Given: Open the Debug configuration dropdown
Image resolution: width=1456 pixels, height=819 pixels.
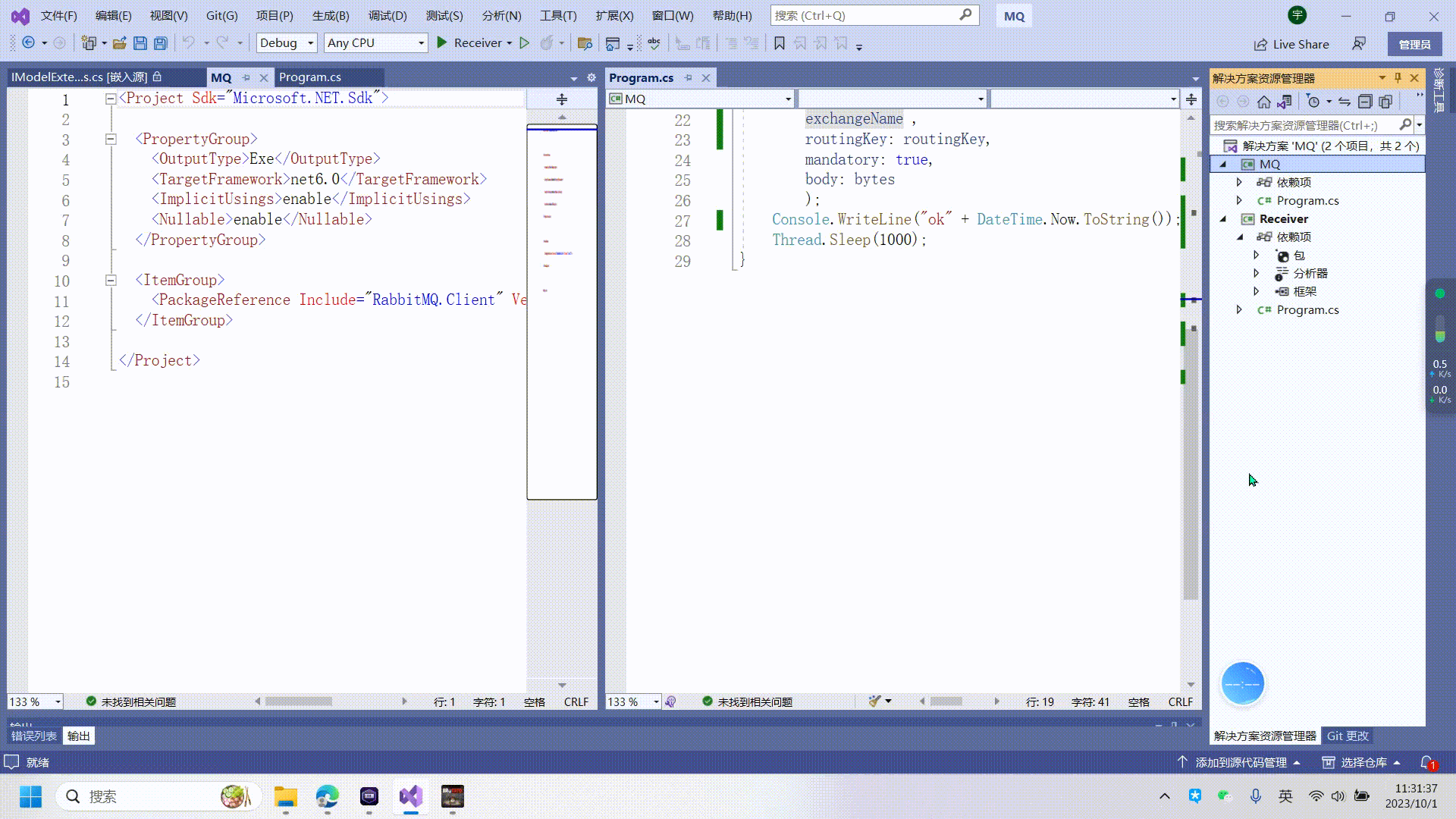Looking at the screenshot, I should [x=287, y=43].
